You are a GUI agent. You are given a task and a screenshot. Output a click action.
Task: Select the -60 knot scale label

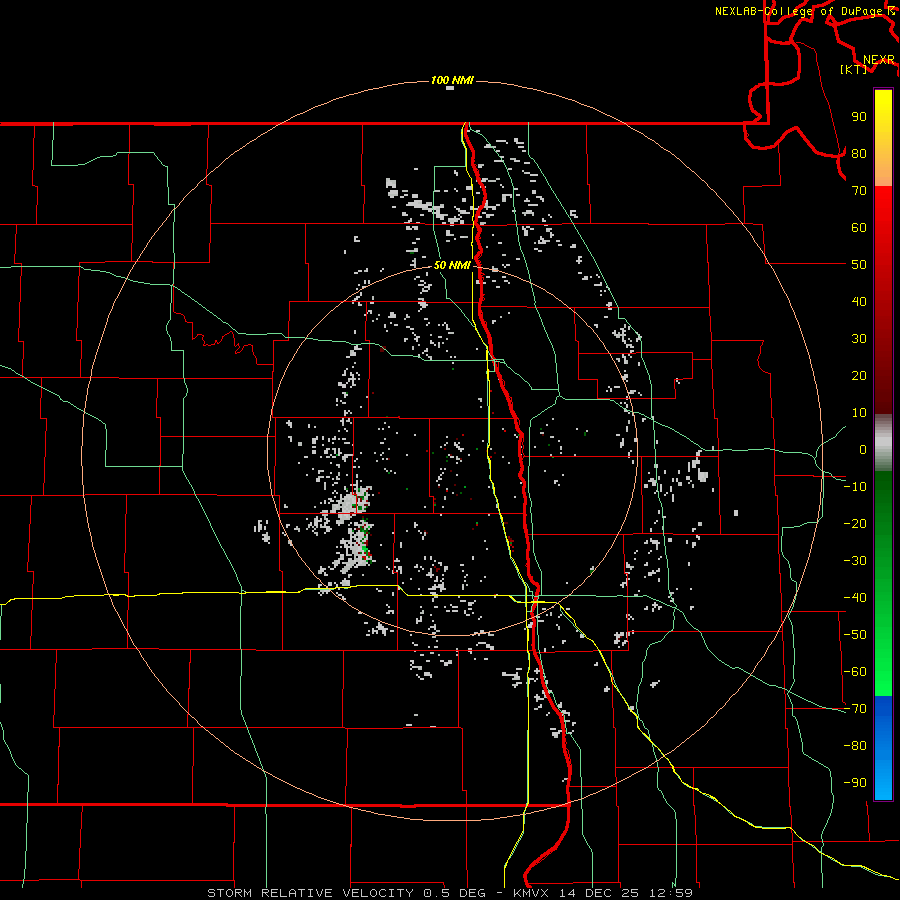(x=855, y=672)
